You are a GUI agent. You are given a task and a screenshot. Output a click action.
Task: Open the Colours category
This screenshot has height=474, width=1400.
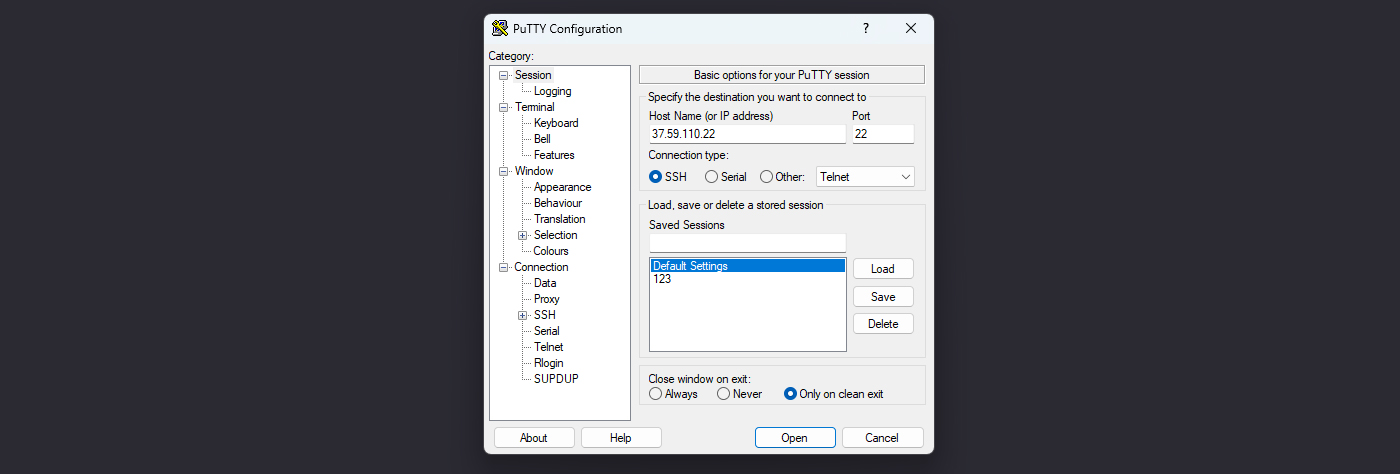click(x=551, y=251)
